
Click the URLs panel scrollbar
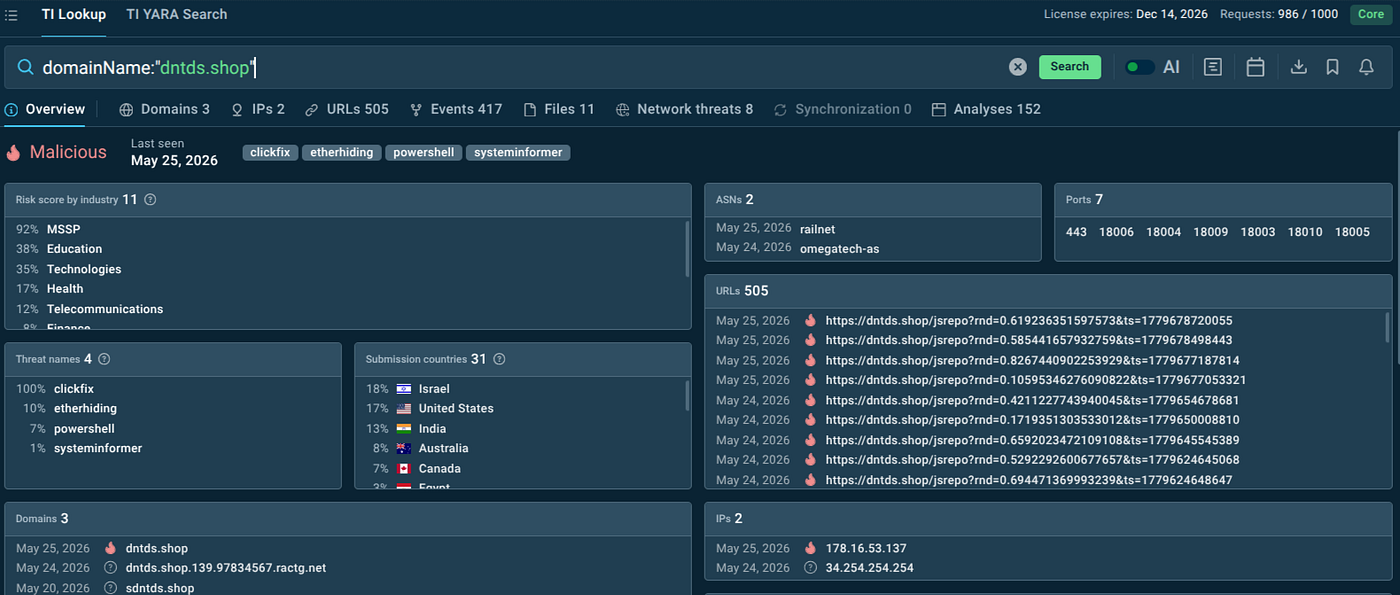coord(1386,327)
